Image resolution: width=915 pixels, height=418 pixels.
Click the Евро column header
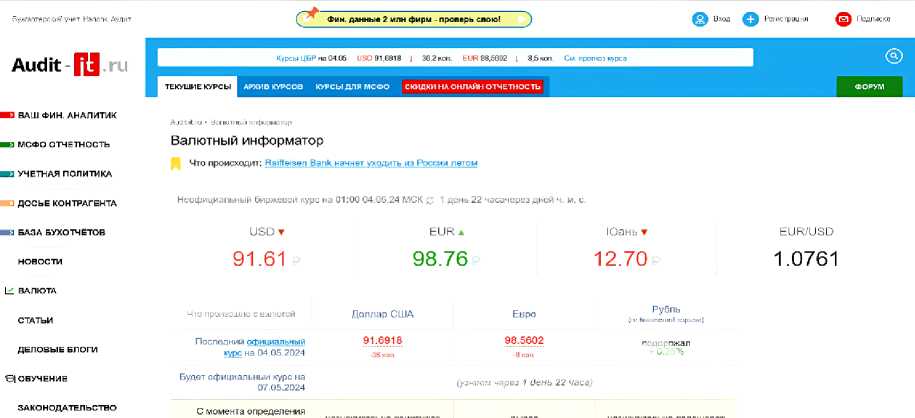coord(524,314)
